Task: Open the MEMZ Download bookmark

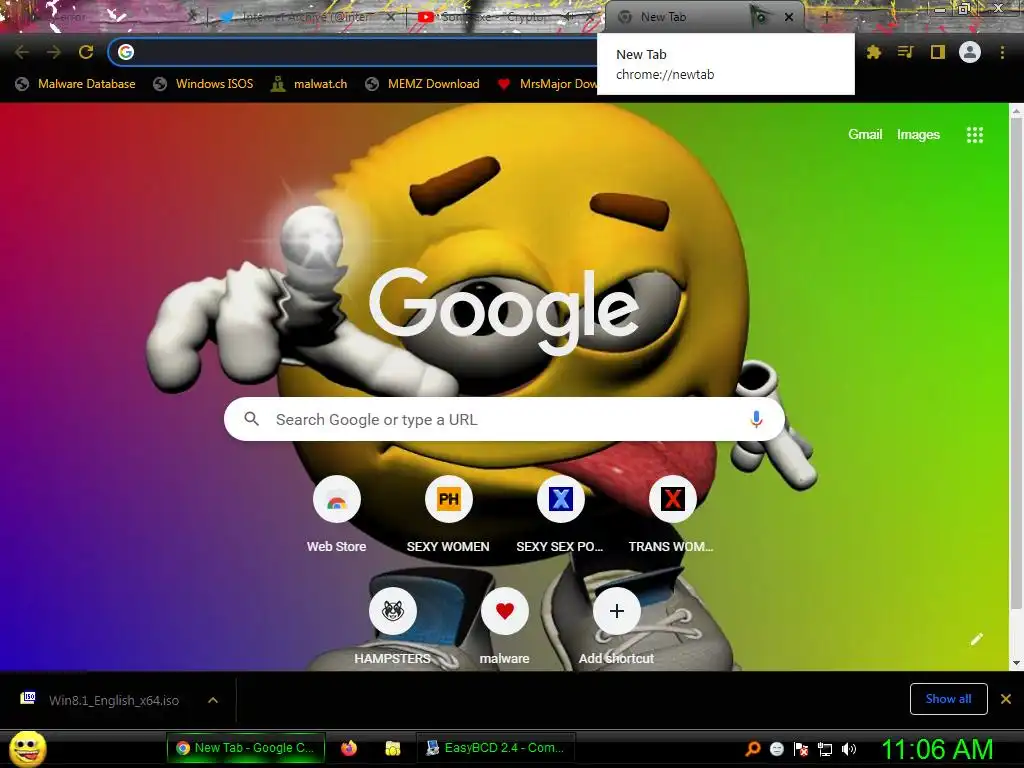Action: [x=423, y=84]
